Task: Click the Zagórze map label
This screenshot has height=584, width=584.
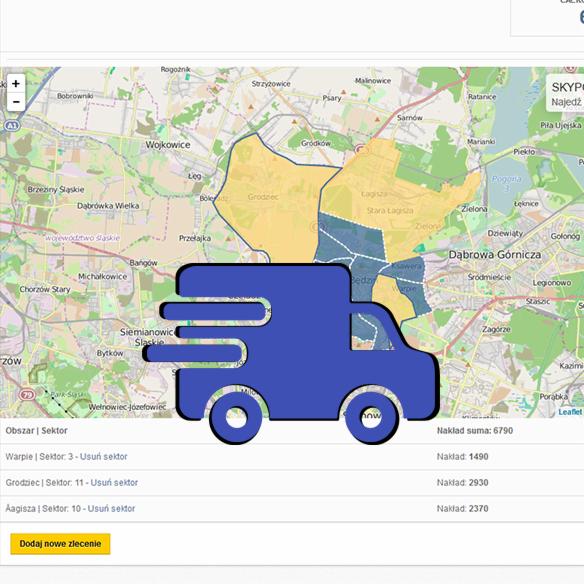Action: tap(496, 329)
